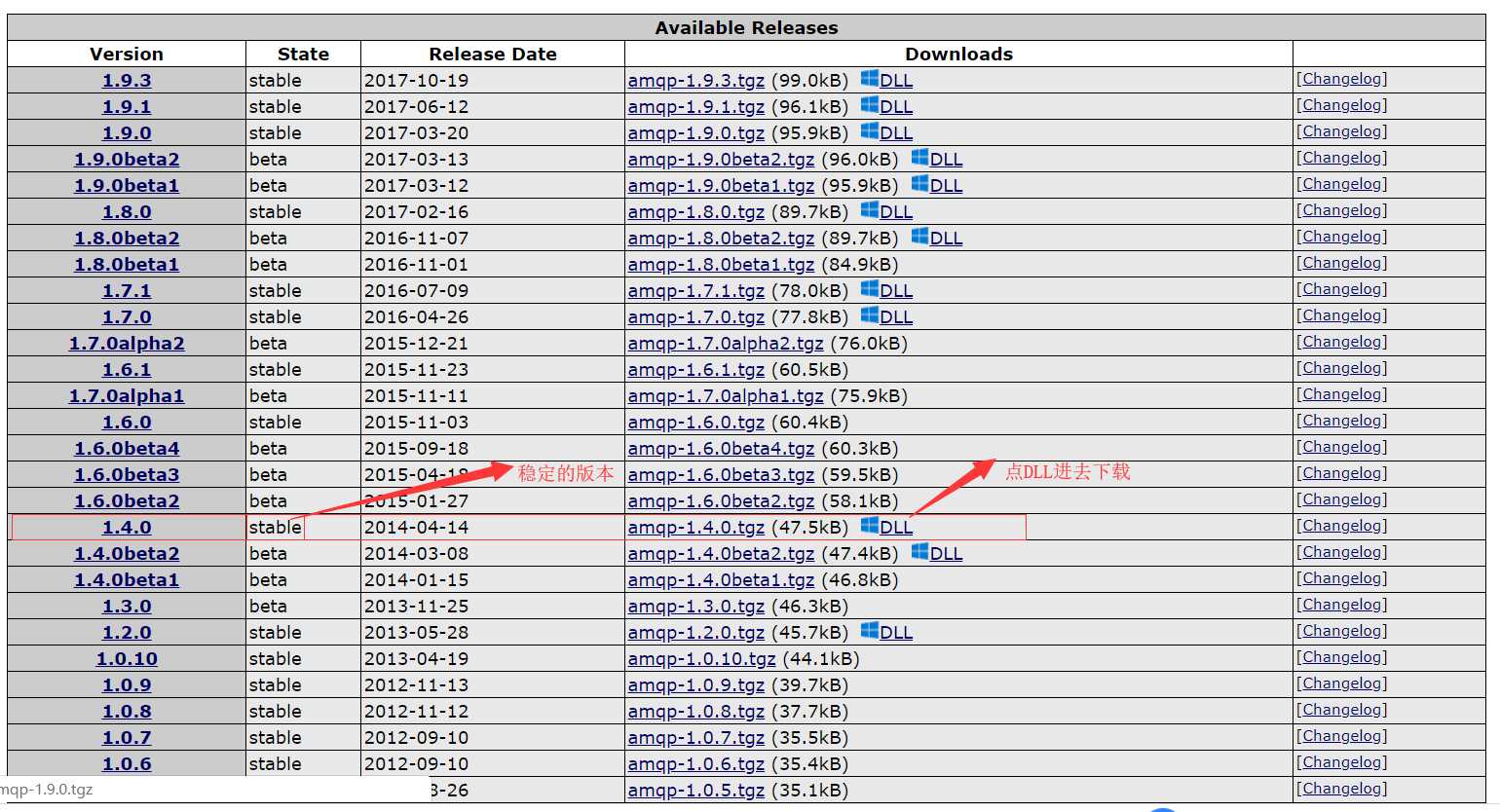The image size is (1500, 812).
Task: Download amqp-1.0.5.tgz
Action: 696,791
